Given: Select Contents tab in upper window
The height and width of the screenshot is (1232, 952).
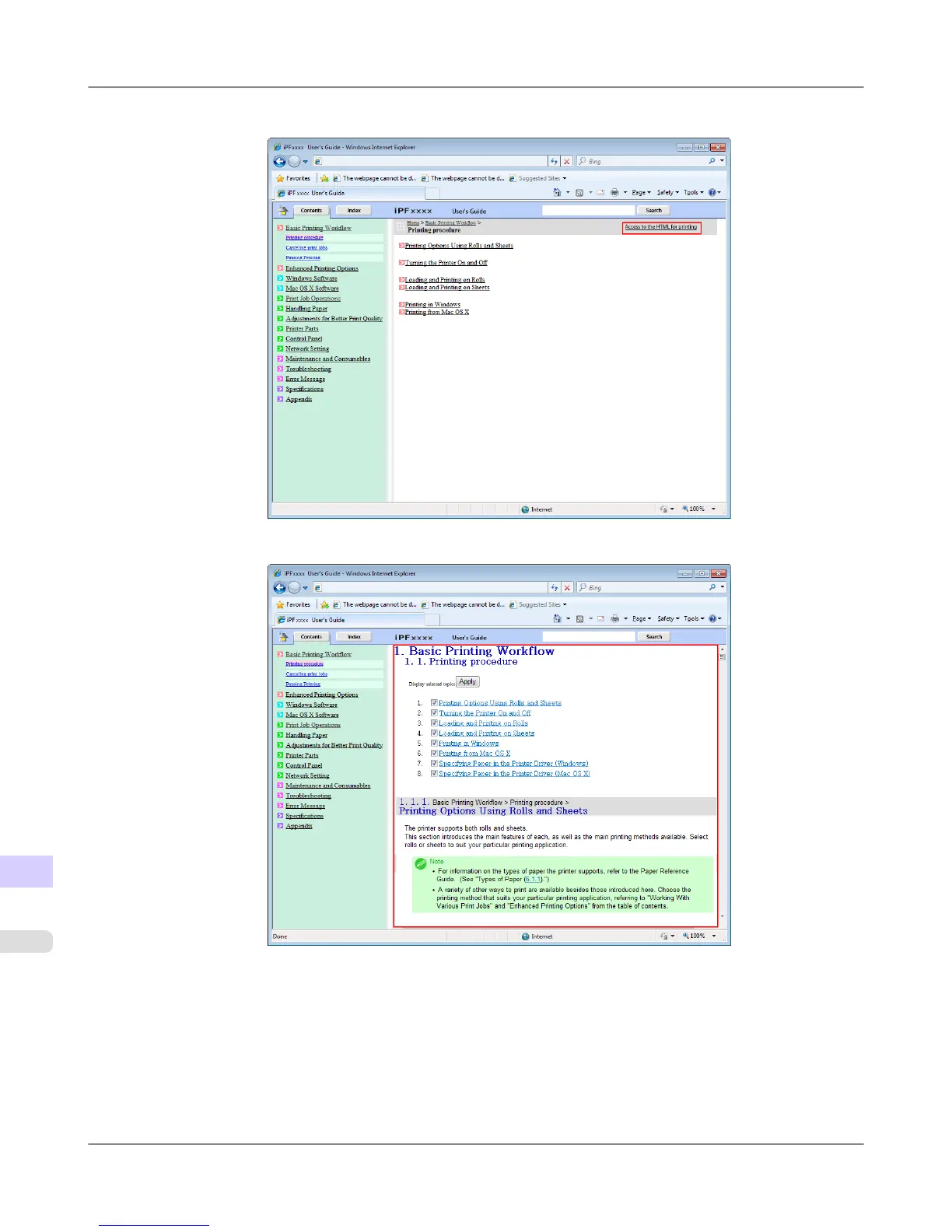Looking at the screenshot, I should 311,210.
